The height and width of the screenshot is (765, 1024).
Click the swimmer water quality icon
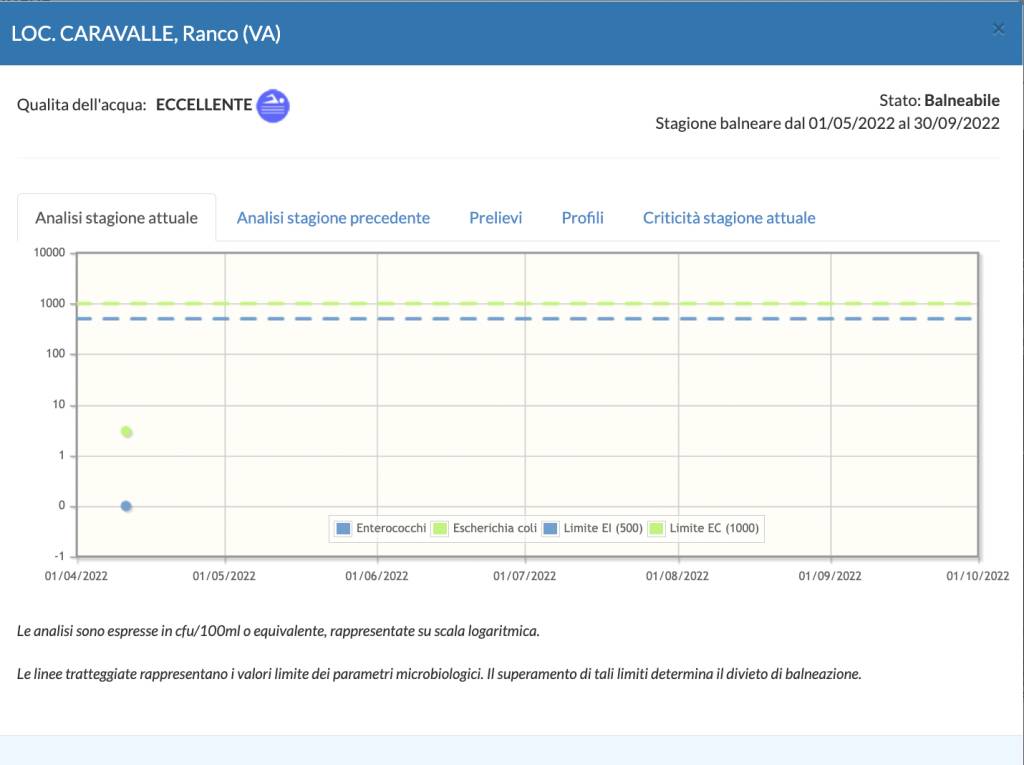click(273, 105)
